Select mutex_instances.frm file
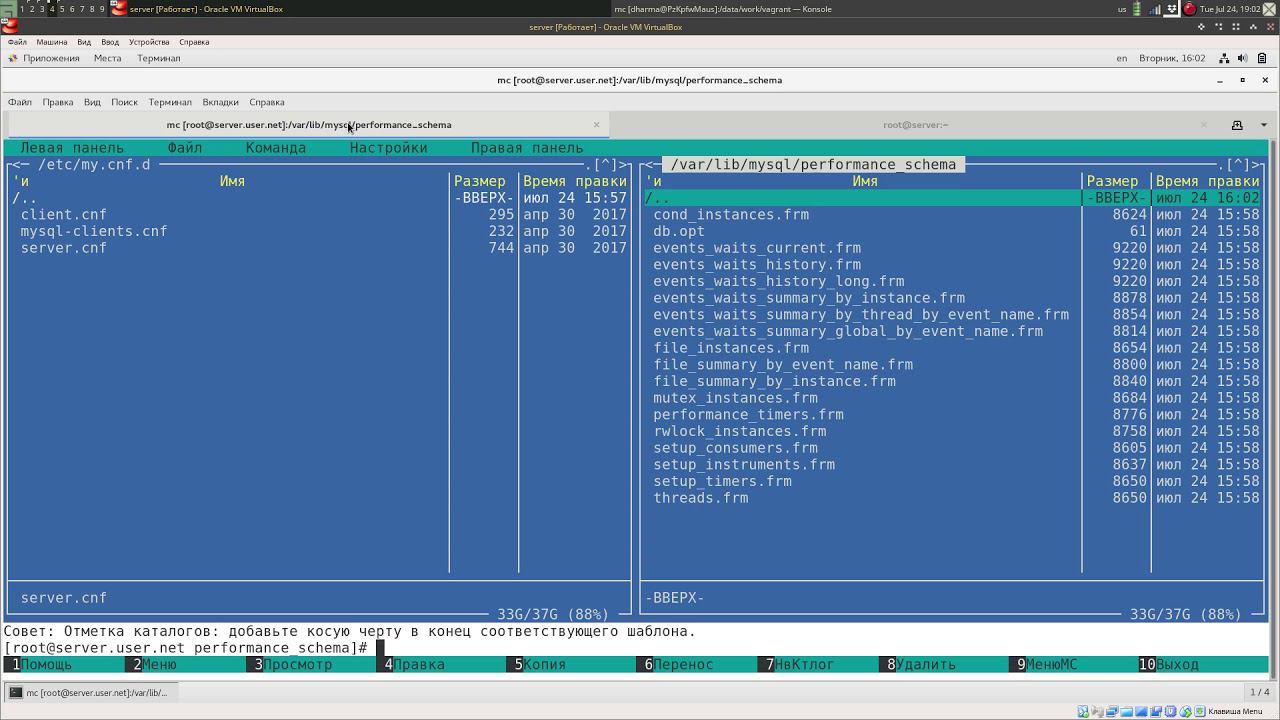Screen dimensions: 1280x720 click(x=735, y=398)
